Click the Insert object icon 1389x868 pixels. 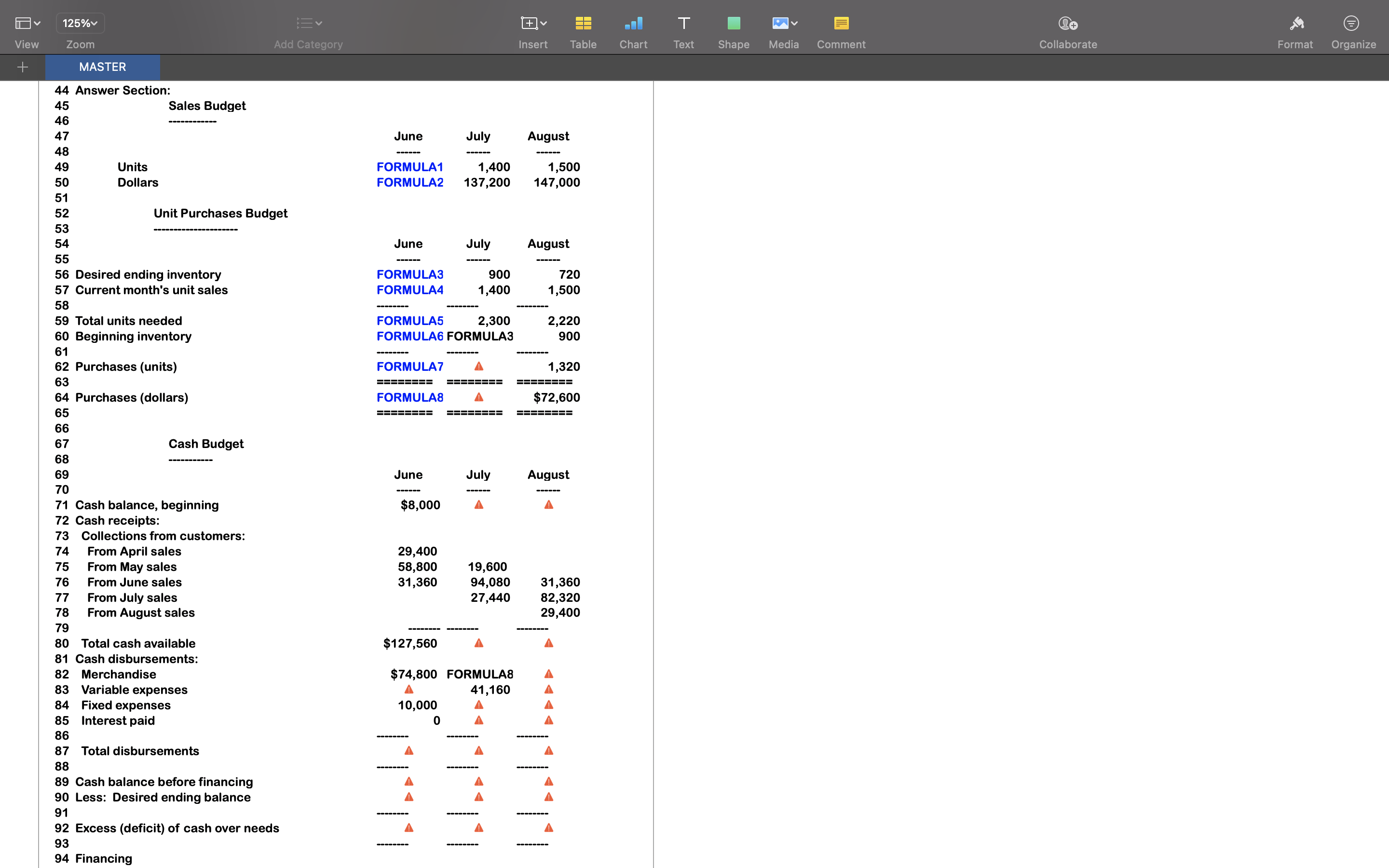[x=529, y=23]
